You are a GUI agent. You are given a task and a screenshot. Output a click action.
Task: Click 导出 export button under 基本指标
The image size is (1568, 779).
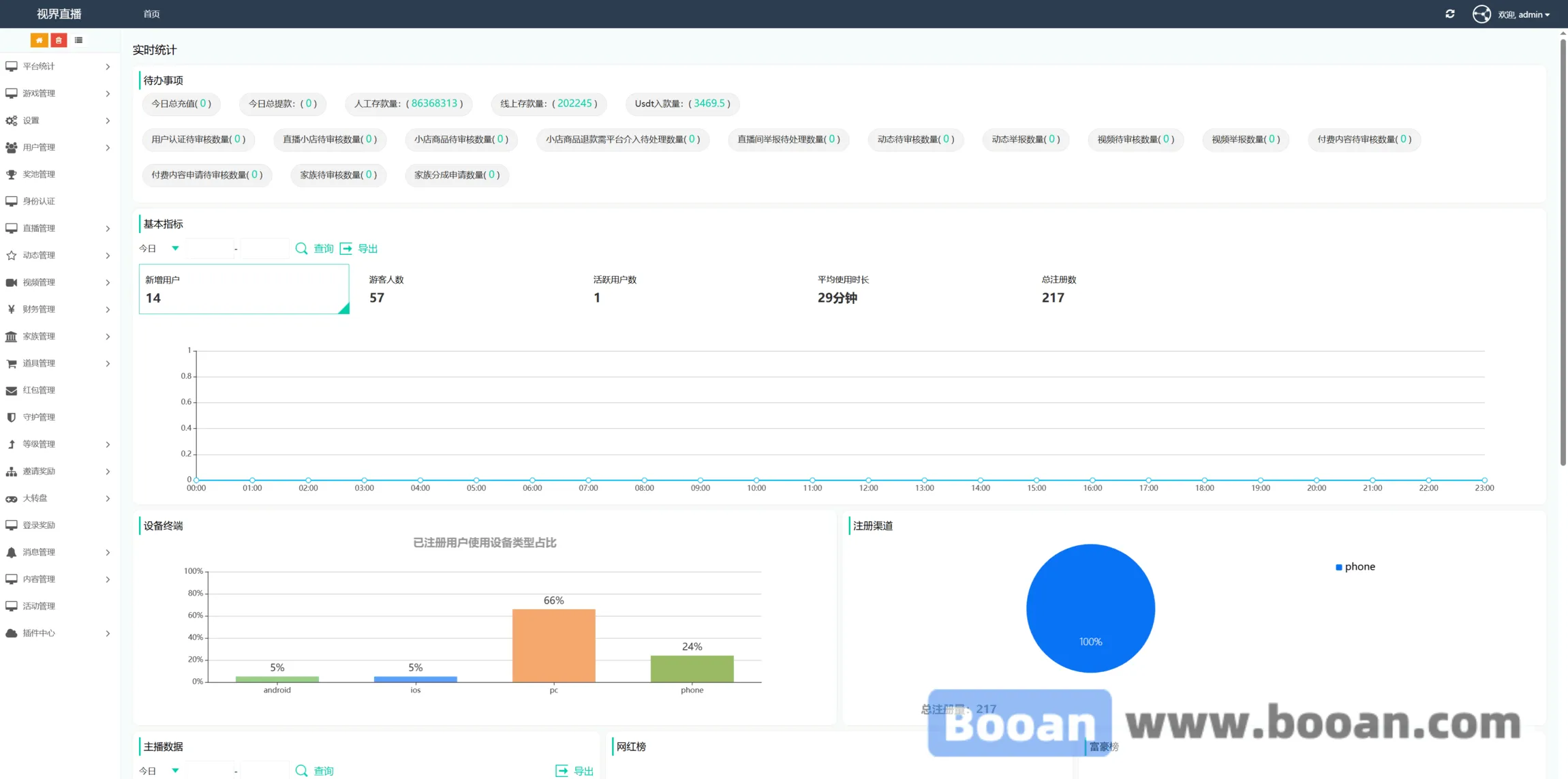pos(359,249)
